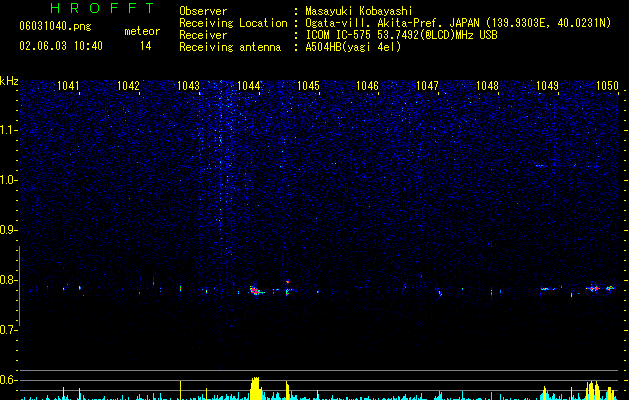The height and width of the screenshot is (400, 629).
Task: Click time axis marker 1046
Action: click(x=367, y=85)
